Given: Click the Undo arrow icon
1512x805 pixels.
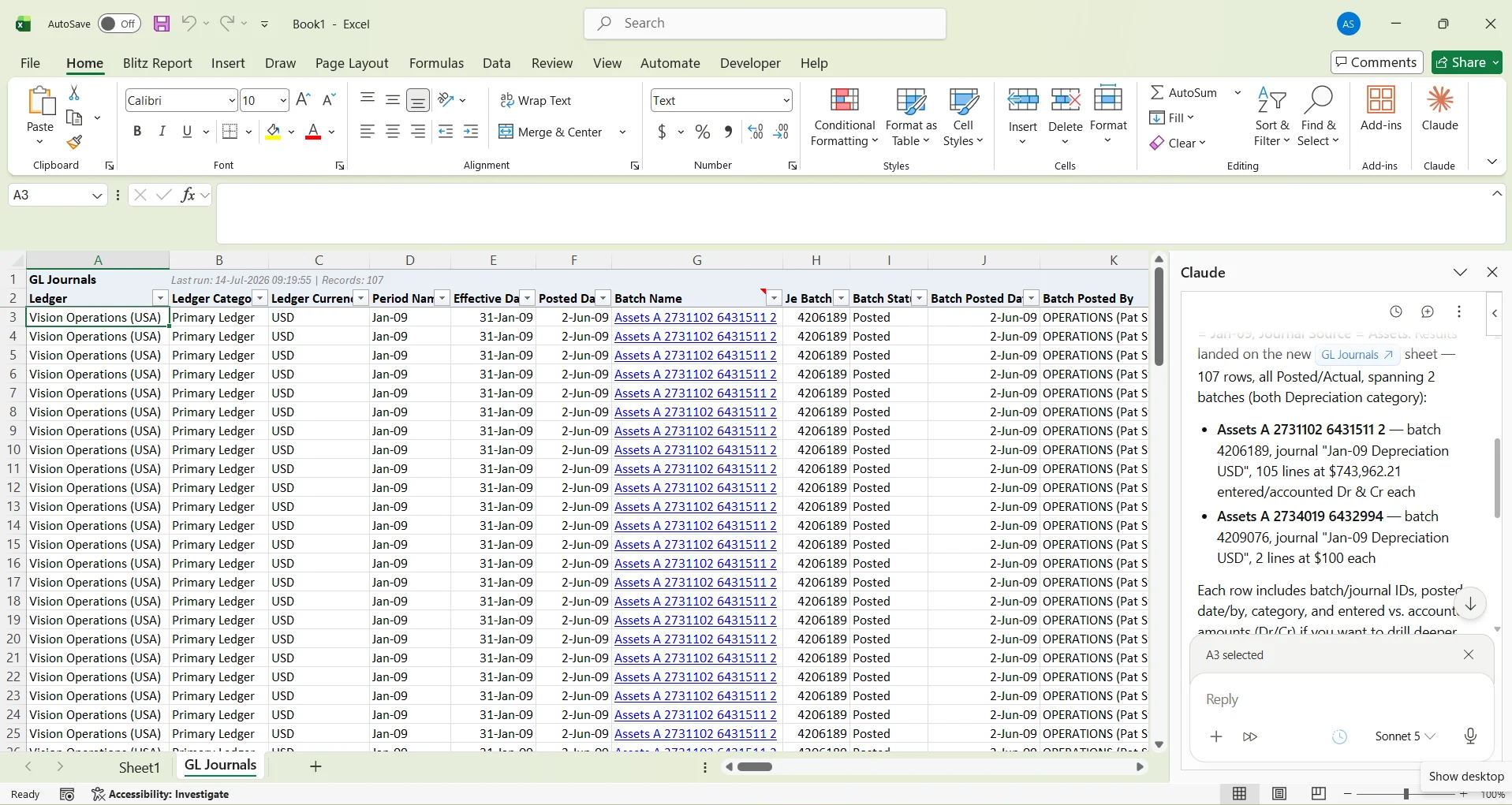Looking at the screenshot, I should pos(189,24).
